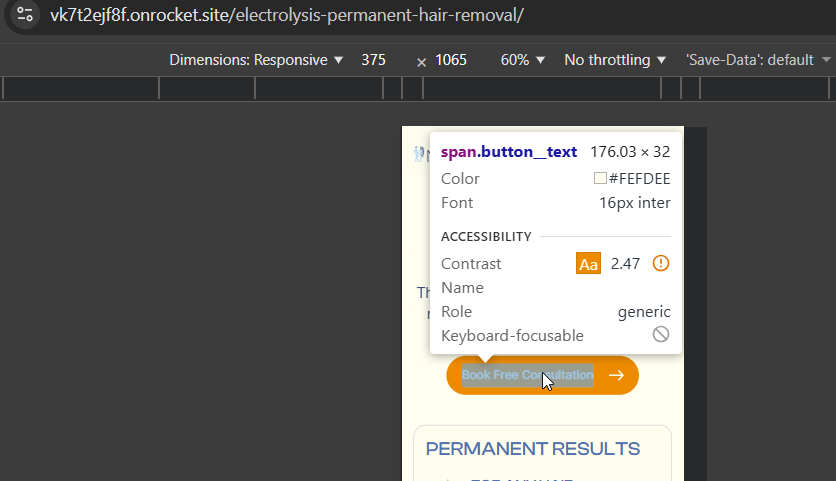Click the orange Aa contrast badge
Viewport: 836px width, 481px height.
tap(588, 263)
